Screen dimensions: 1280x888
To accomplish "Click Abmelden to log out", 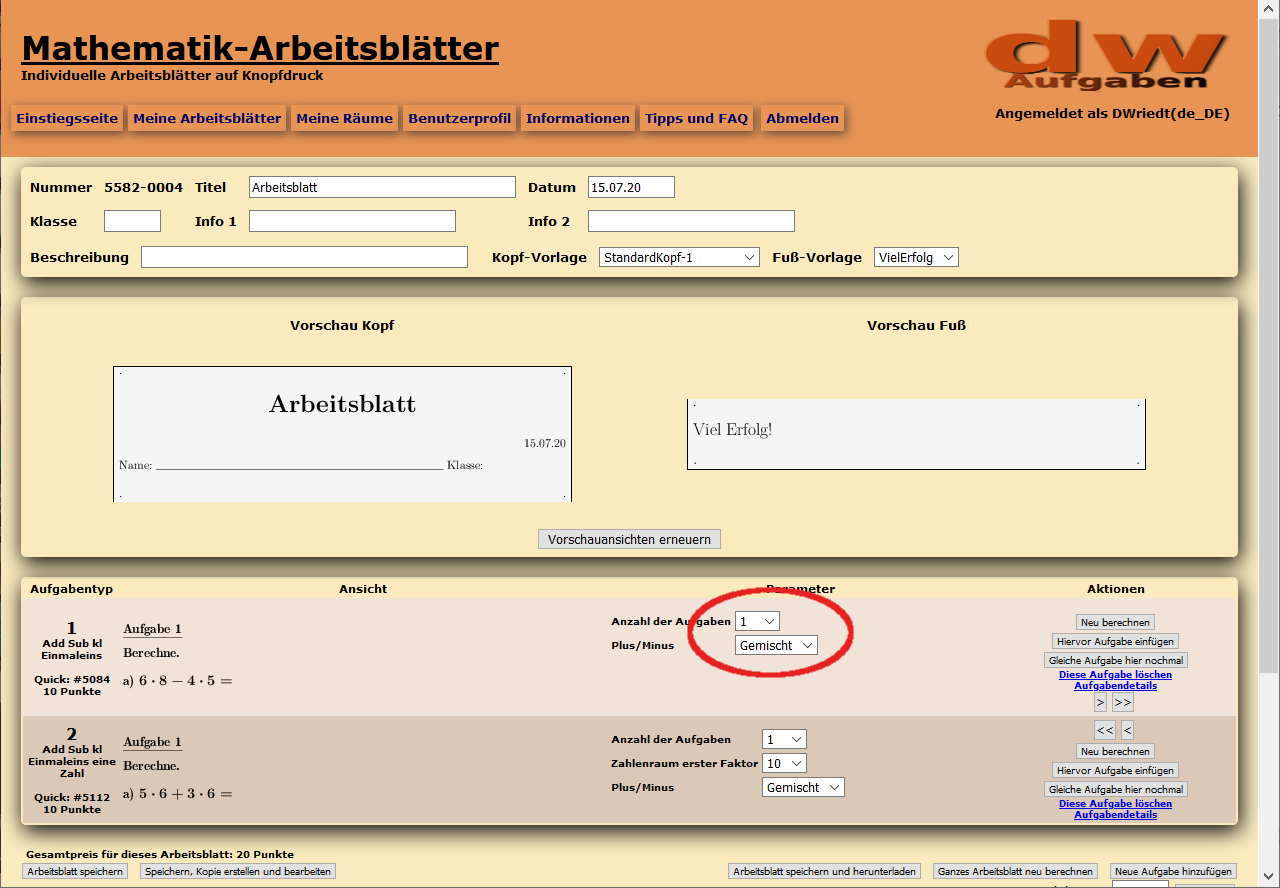I will (x=803, y=118).
